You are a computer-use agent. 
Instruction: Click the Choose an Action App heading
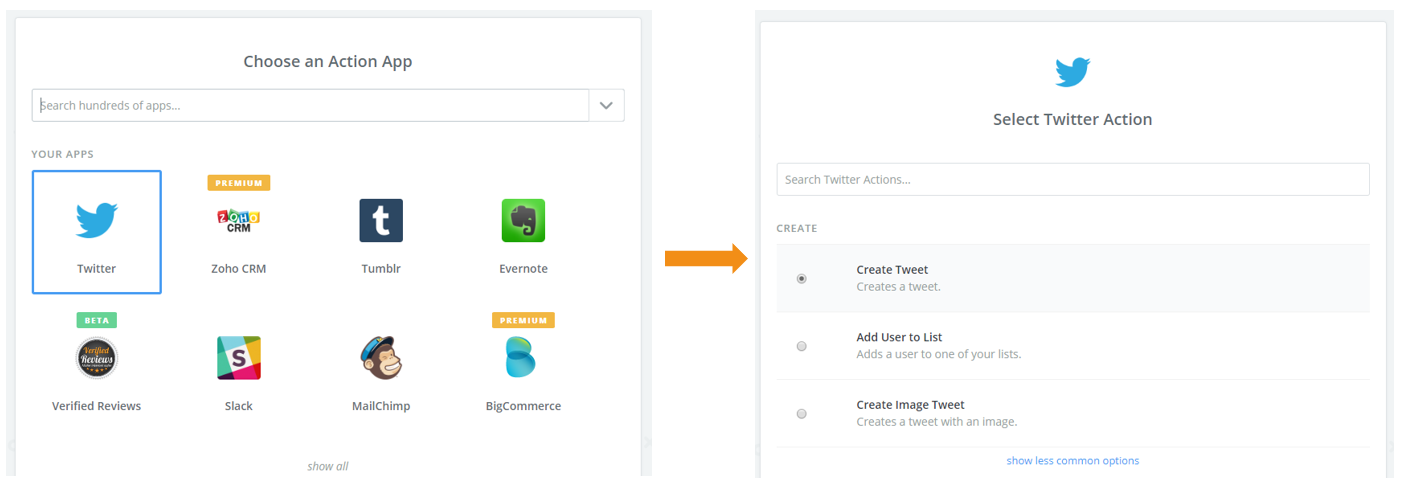tap(328, 62)
